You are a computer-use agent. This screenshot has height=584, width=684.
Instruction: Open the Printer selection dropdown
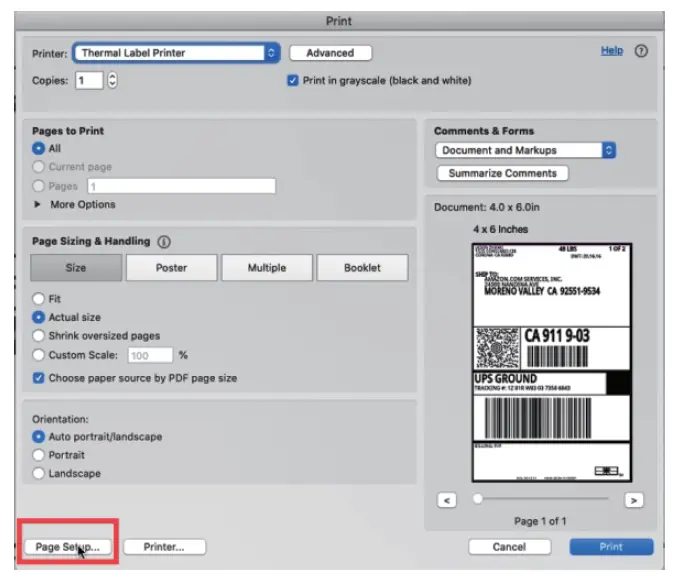[176, 53]
